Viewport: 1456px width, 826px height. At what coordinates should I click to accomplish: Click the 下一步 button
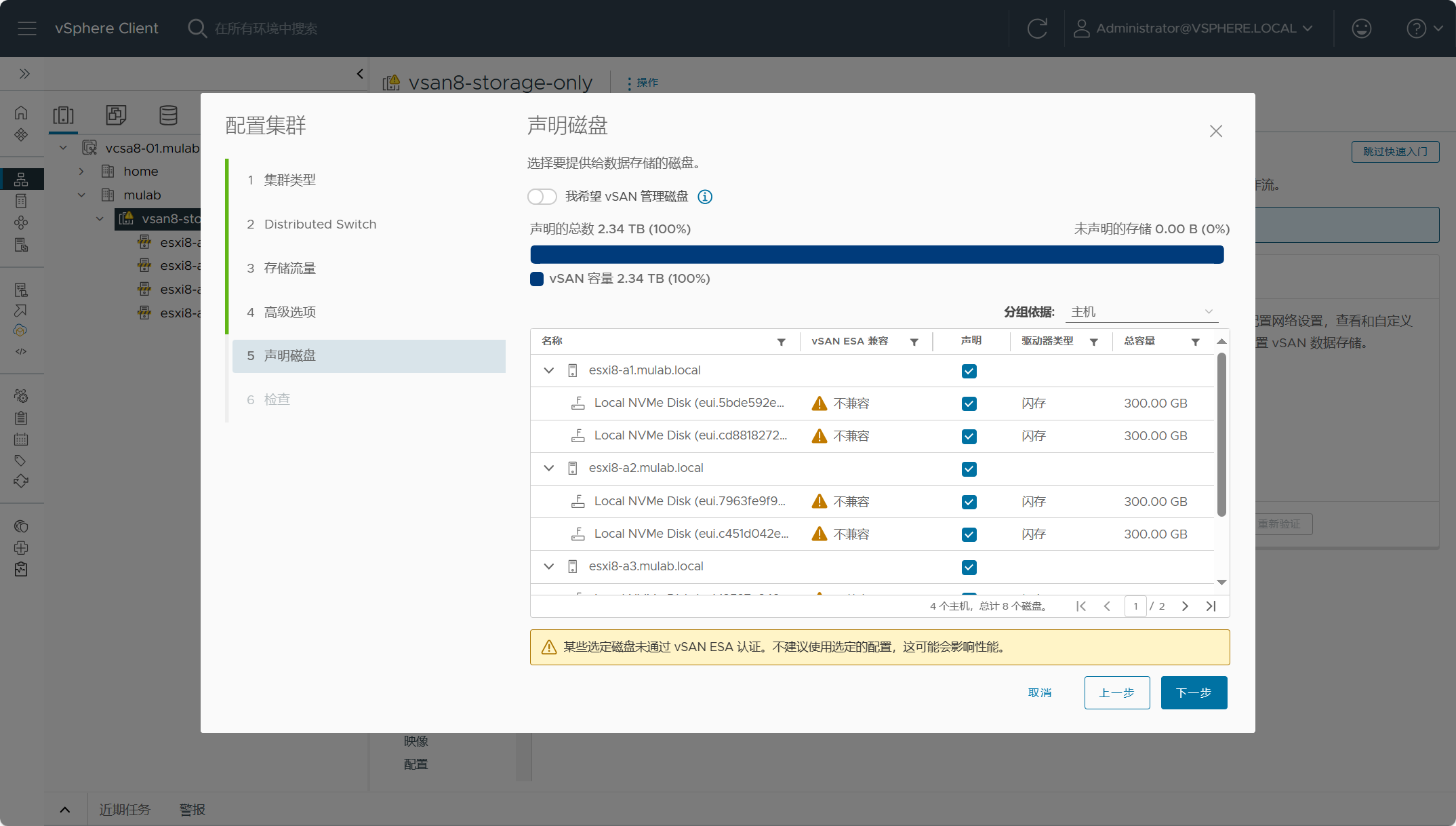click(1194, 693)
